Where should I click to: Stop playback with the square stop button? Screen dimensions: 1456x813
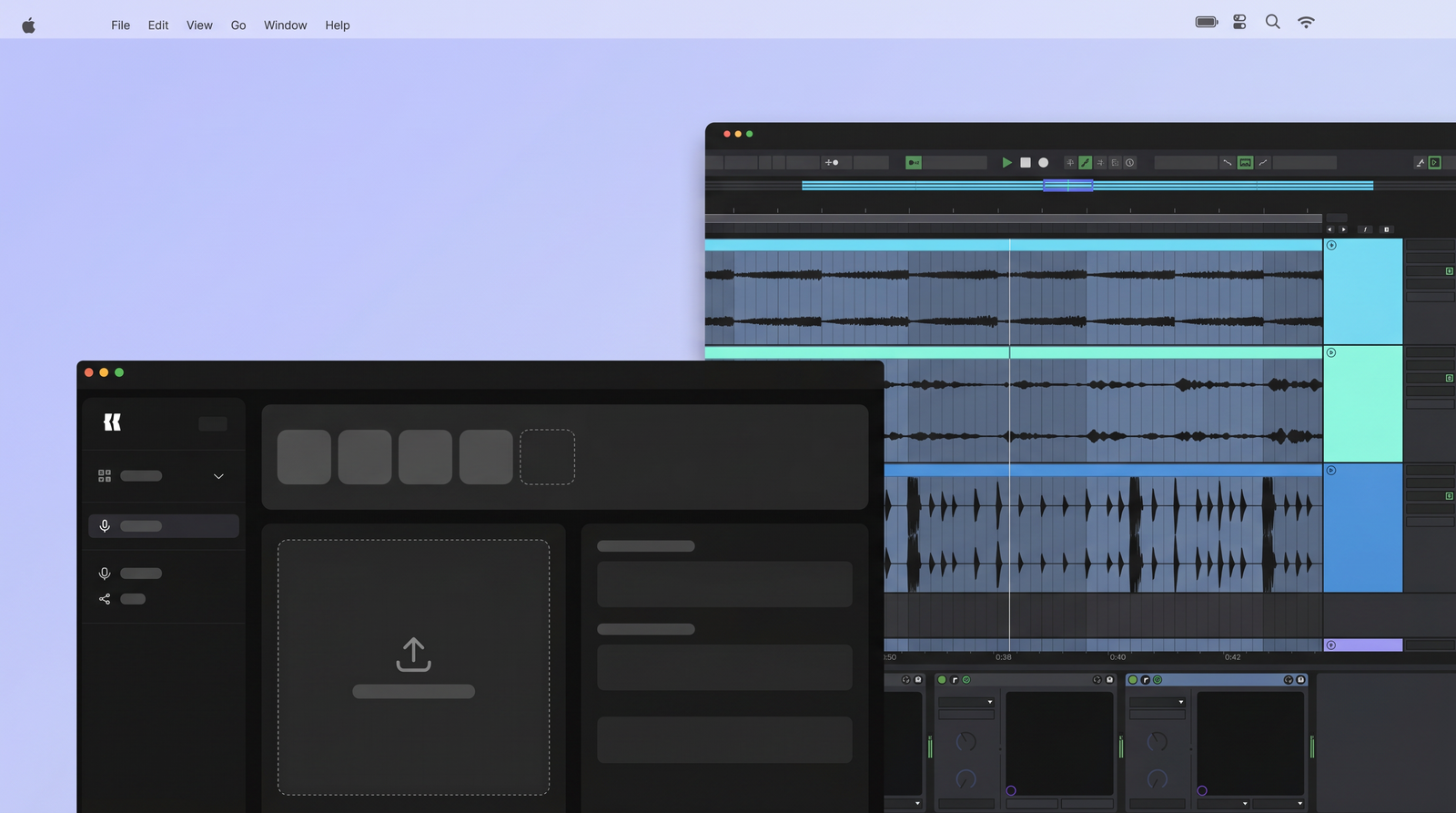[x=1026, y=162]
